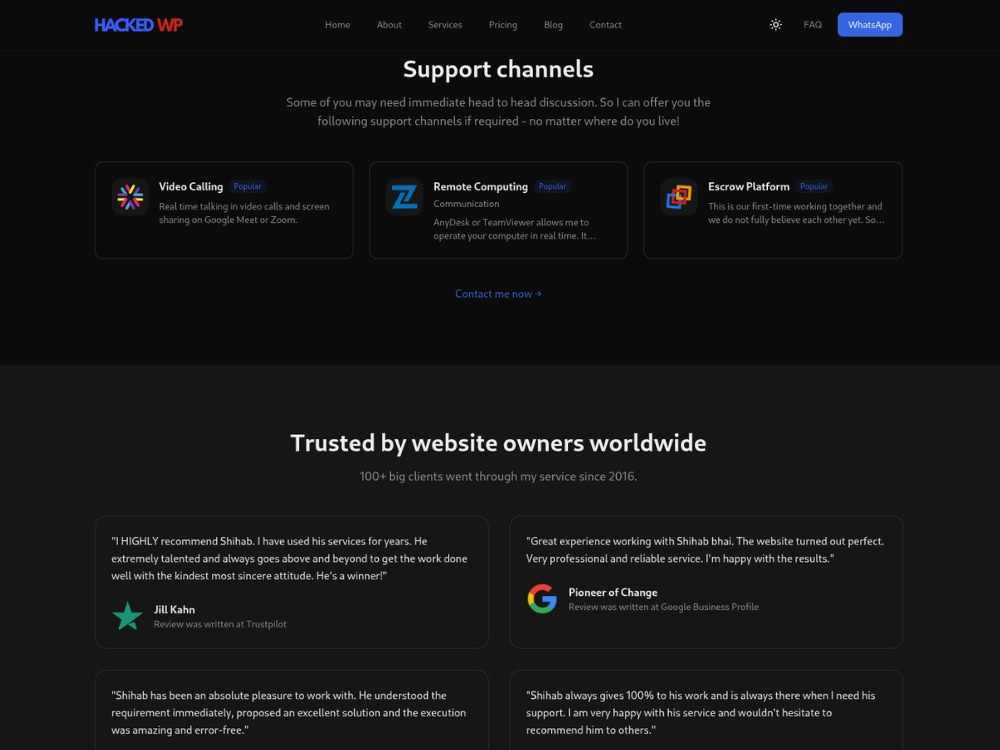Click the Google logo by Pioneer of Change
Screen dimensions: 1000x750
(x=542, y=599)
